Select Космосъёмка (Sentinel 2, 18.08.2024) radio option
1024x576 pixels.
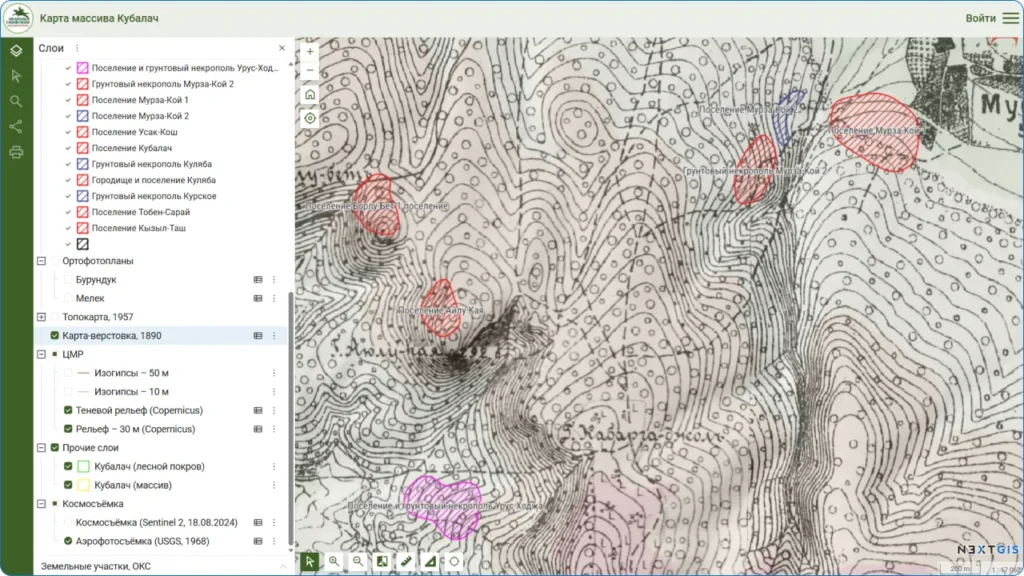[x=68, y=522]
